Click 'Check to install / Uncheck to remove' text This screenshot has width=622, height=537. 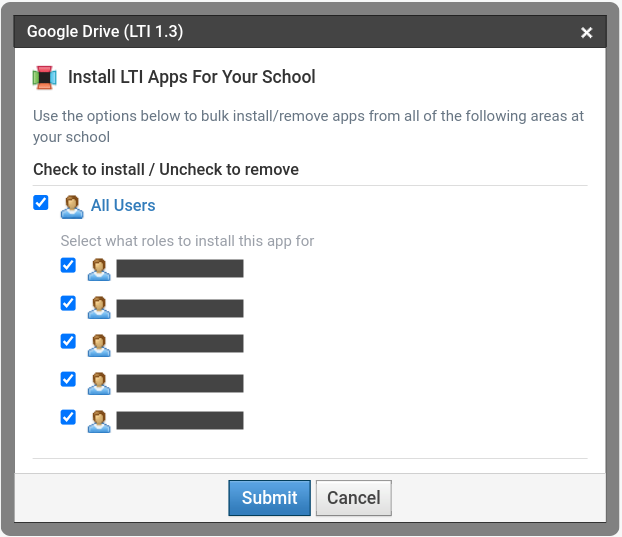pos(166,169)
